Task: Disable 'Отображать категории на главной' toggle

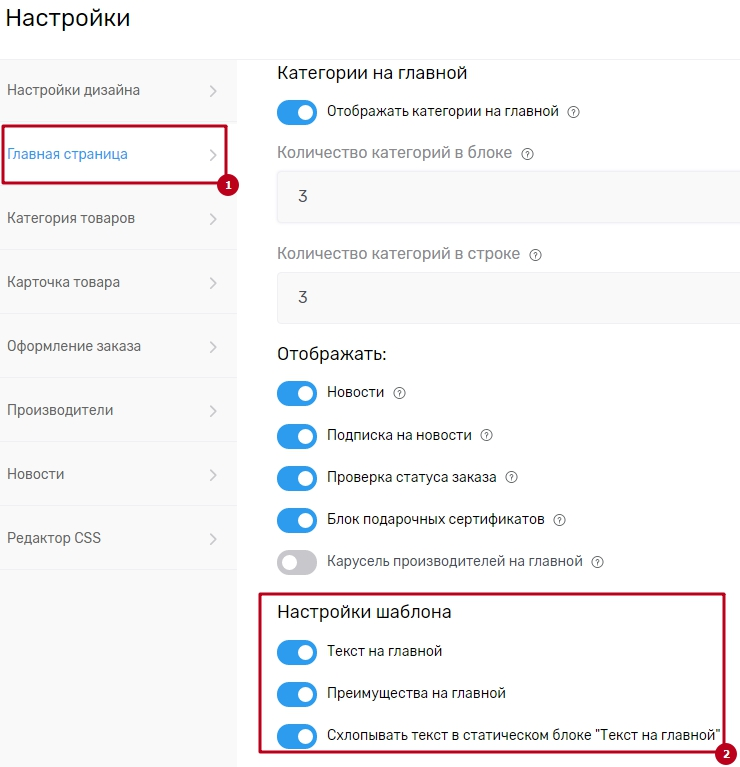Action: click(297, 112)
